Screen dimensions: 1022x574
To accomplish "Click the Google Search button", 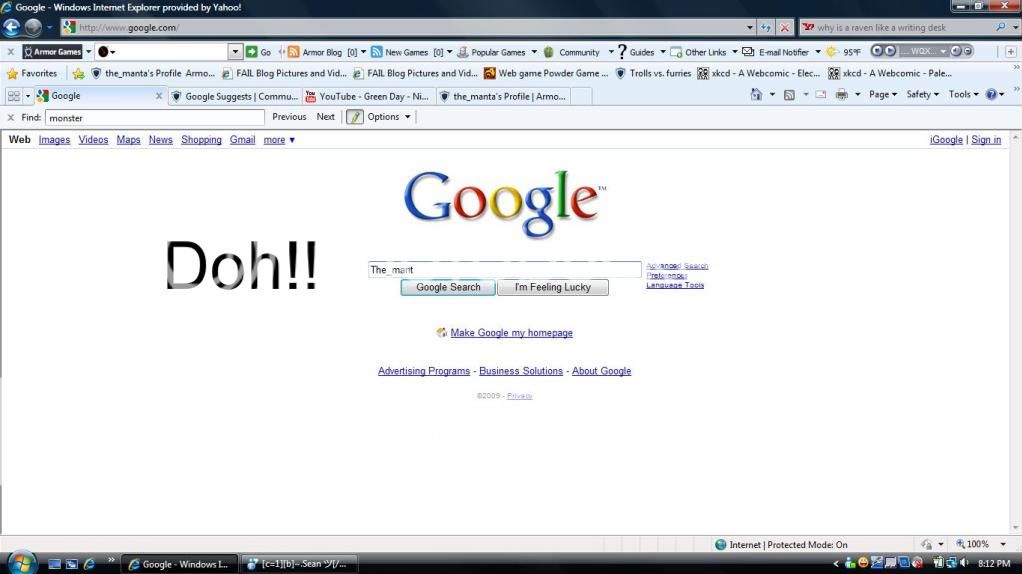I will (448, 287).
